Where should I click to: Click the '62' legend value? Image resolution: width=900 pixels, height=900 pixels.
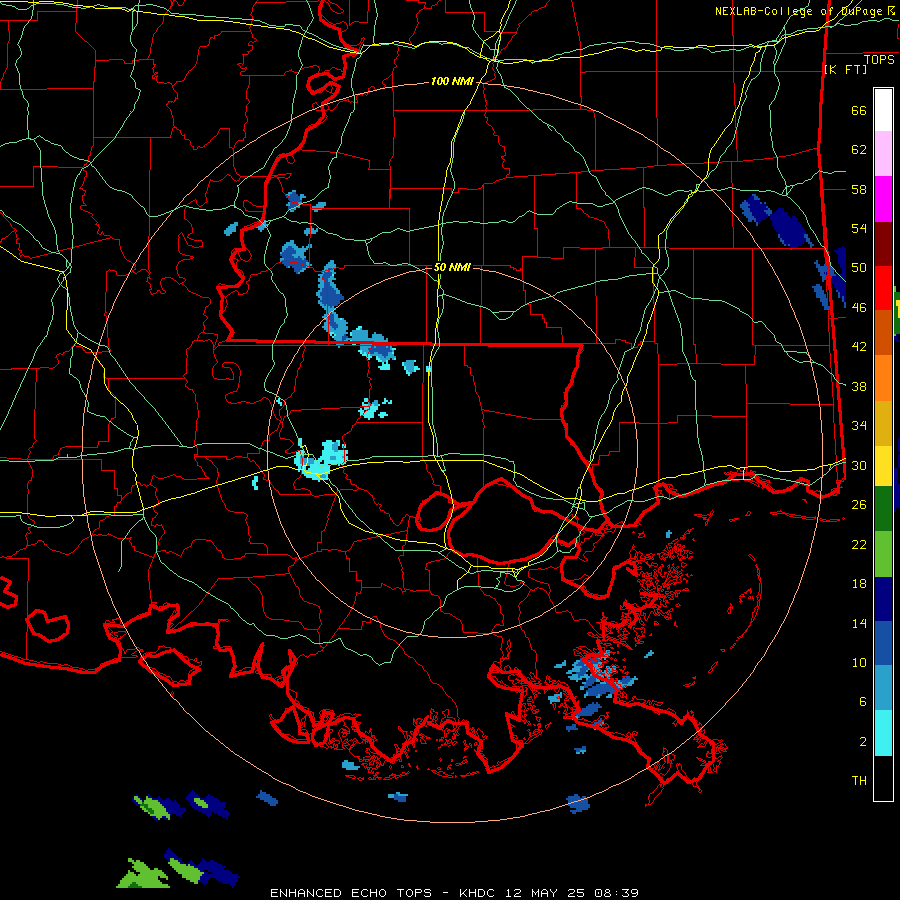tap(859, 150)
